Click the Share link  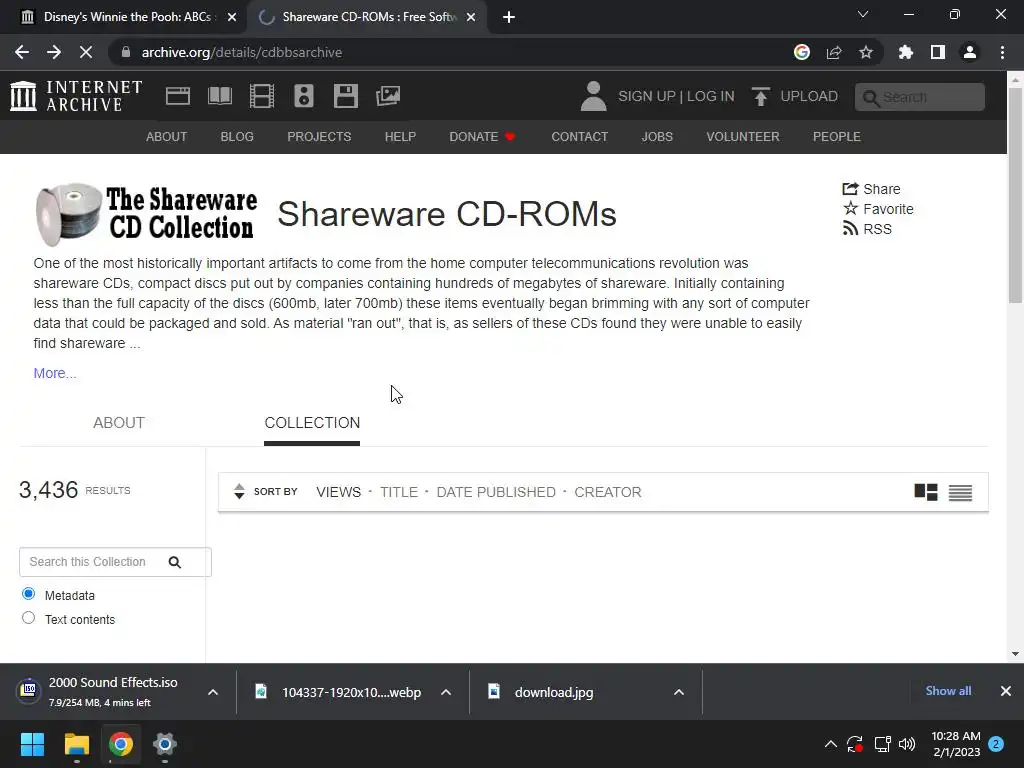(871, 189)
